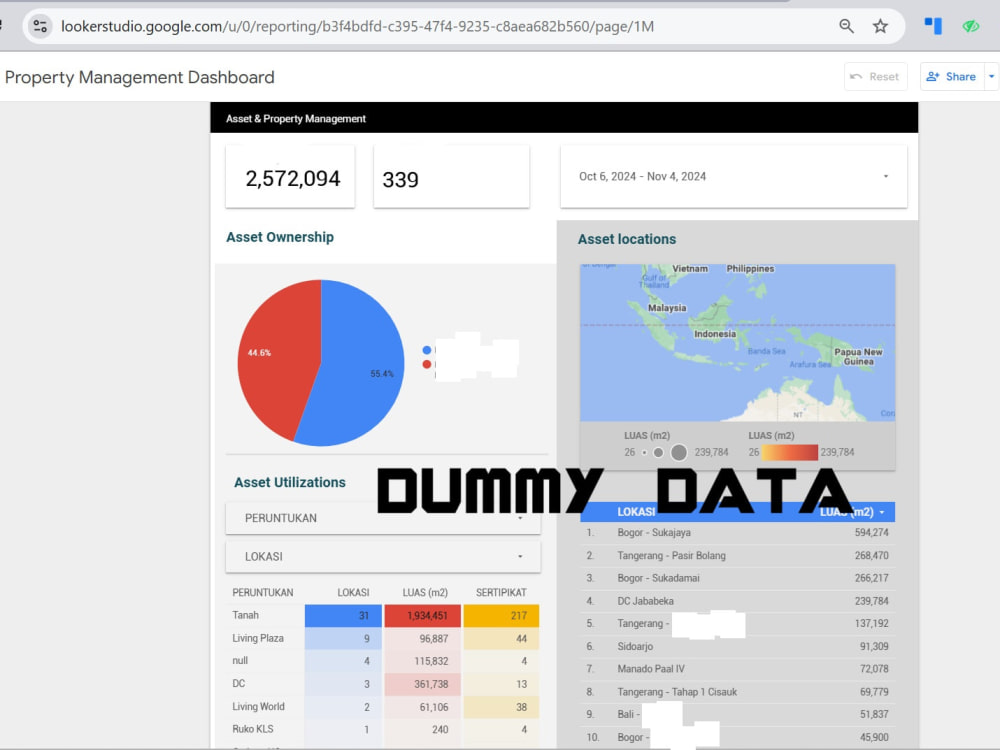
Task: Click the 31 LOKASI cell in Tanah row
Action: point(343,615)
